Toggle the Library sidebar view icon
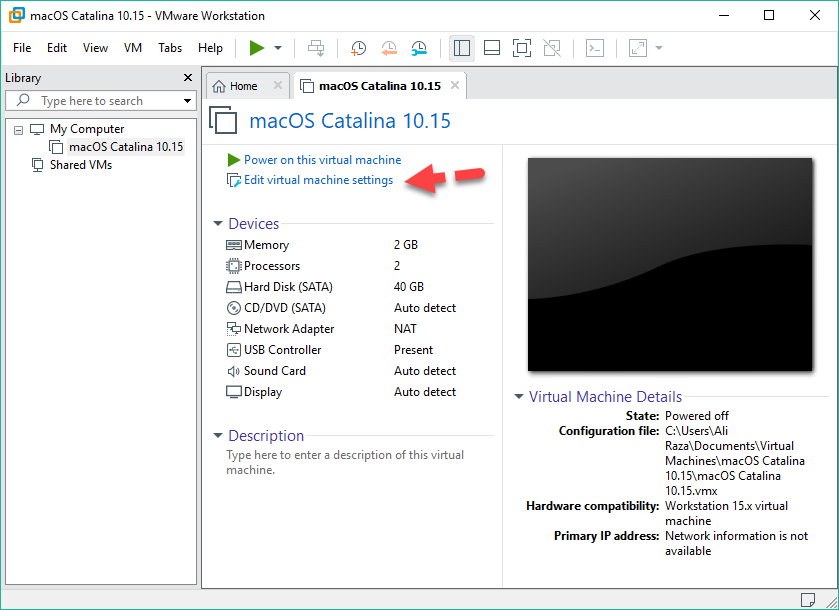Screen dimensions: 839x610 (461, 48)
